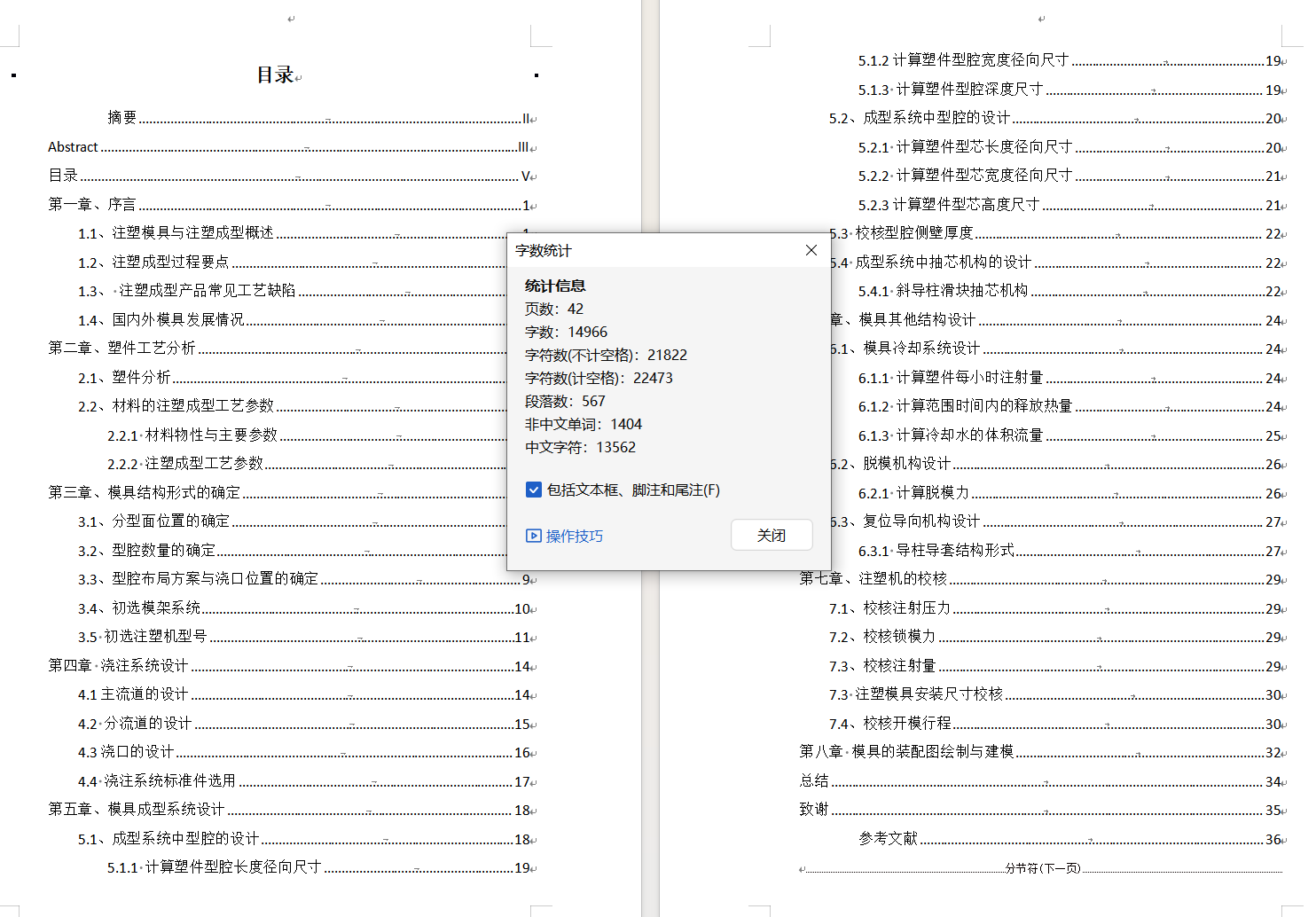
Task: Click the 关闭 button in the dialog
Action: [772, 535]
